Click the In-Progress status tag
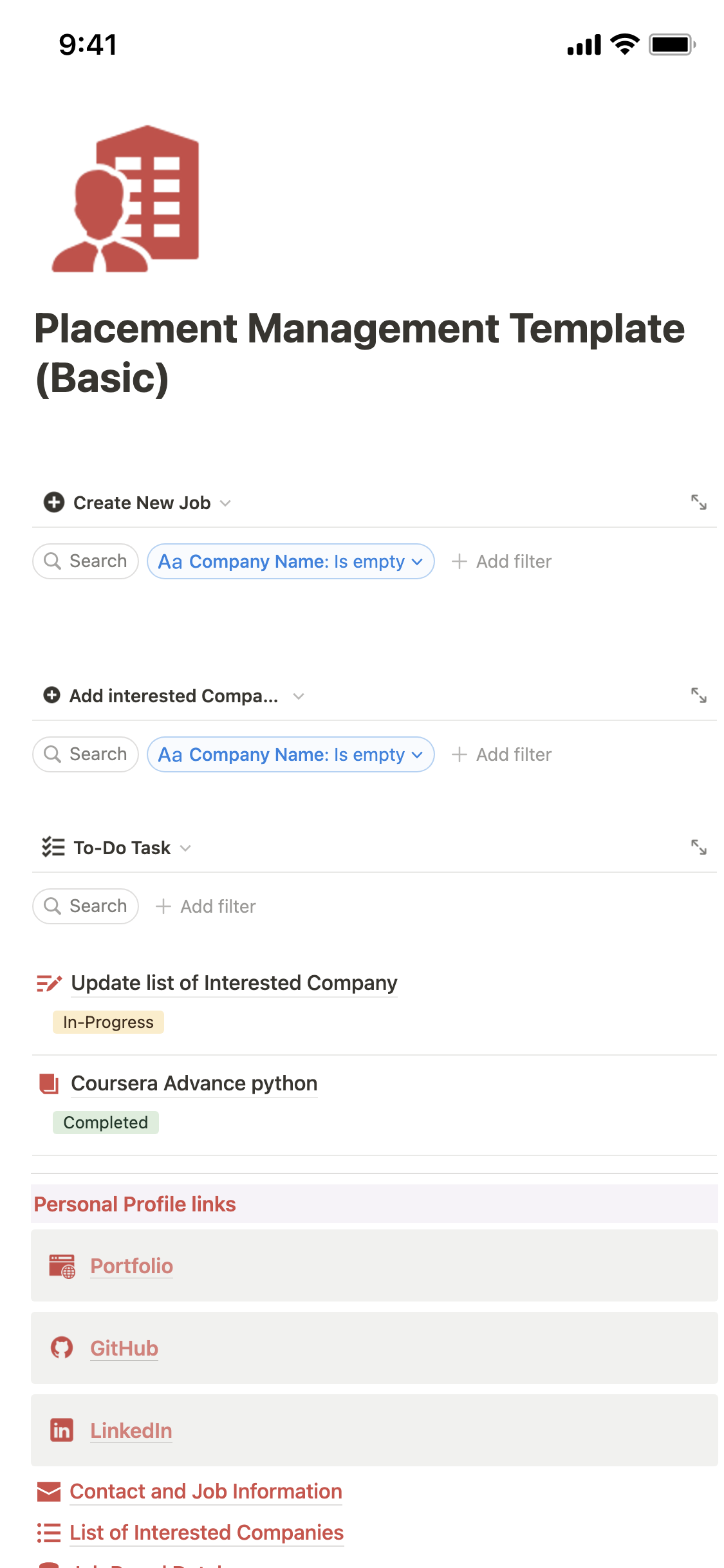The image size is (724, 1568). [x=108, y=1022]
